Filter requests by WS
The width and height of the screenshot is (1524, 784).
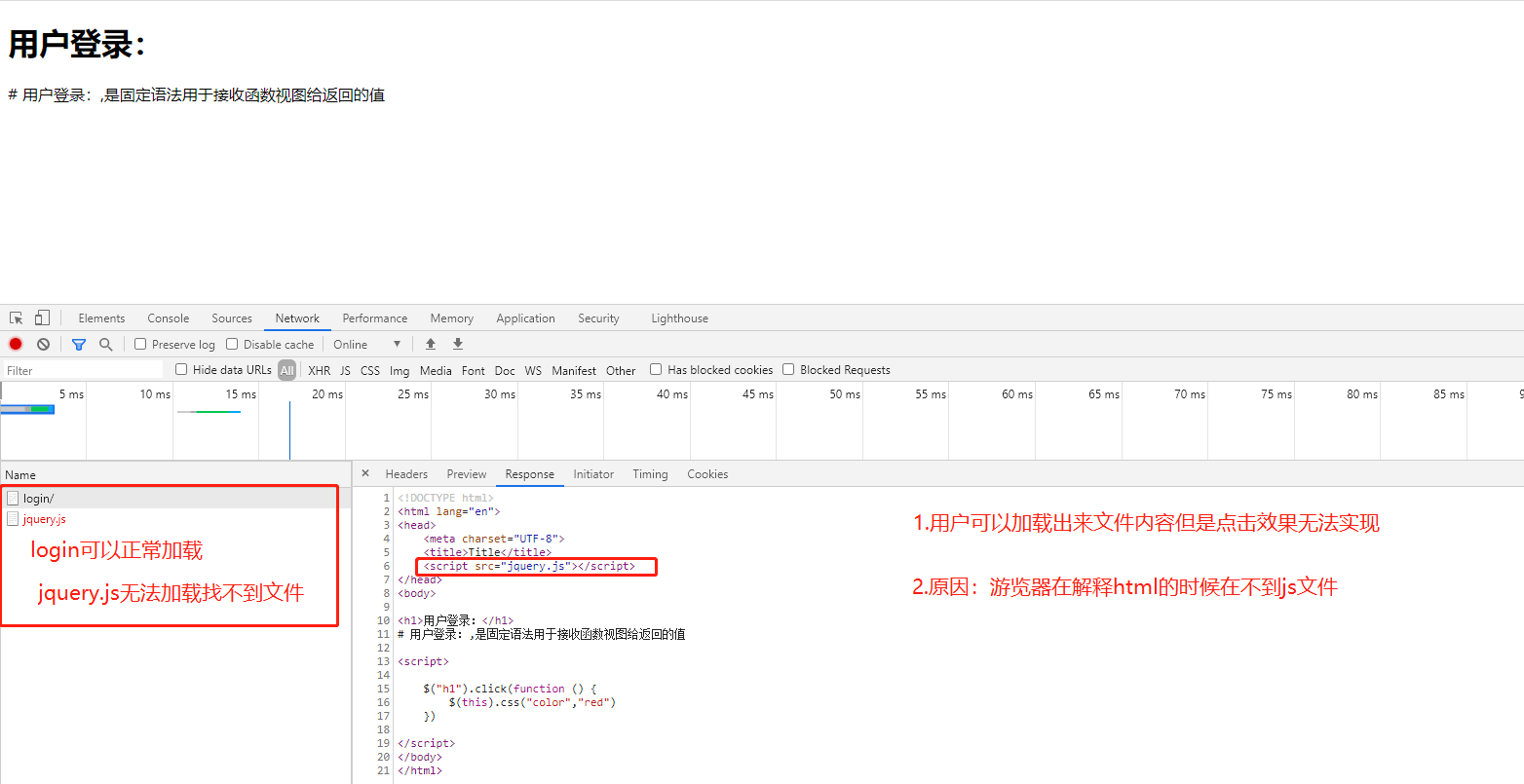point(533,370)
